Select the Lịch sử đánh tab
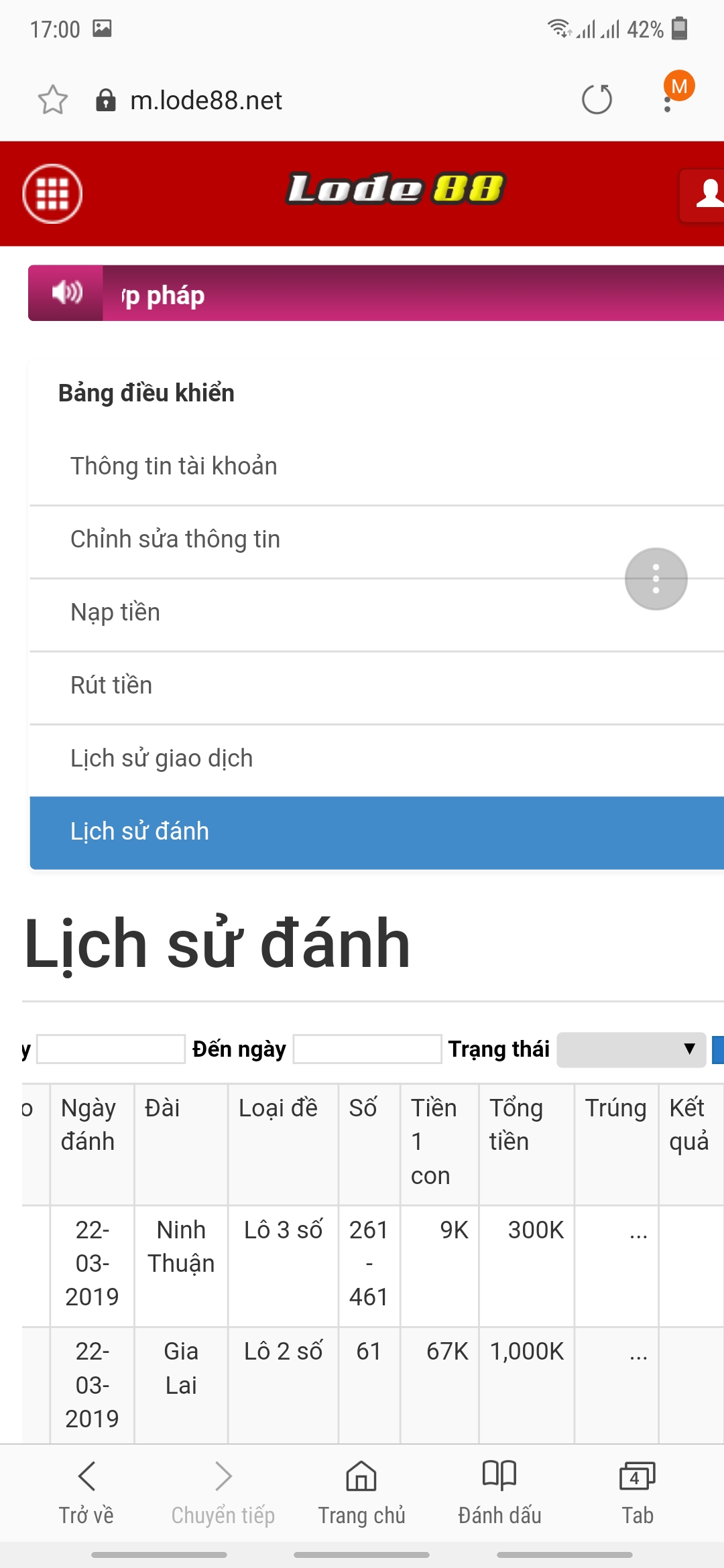The image size is (724, 1568). coord(140,832)
